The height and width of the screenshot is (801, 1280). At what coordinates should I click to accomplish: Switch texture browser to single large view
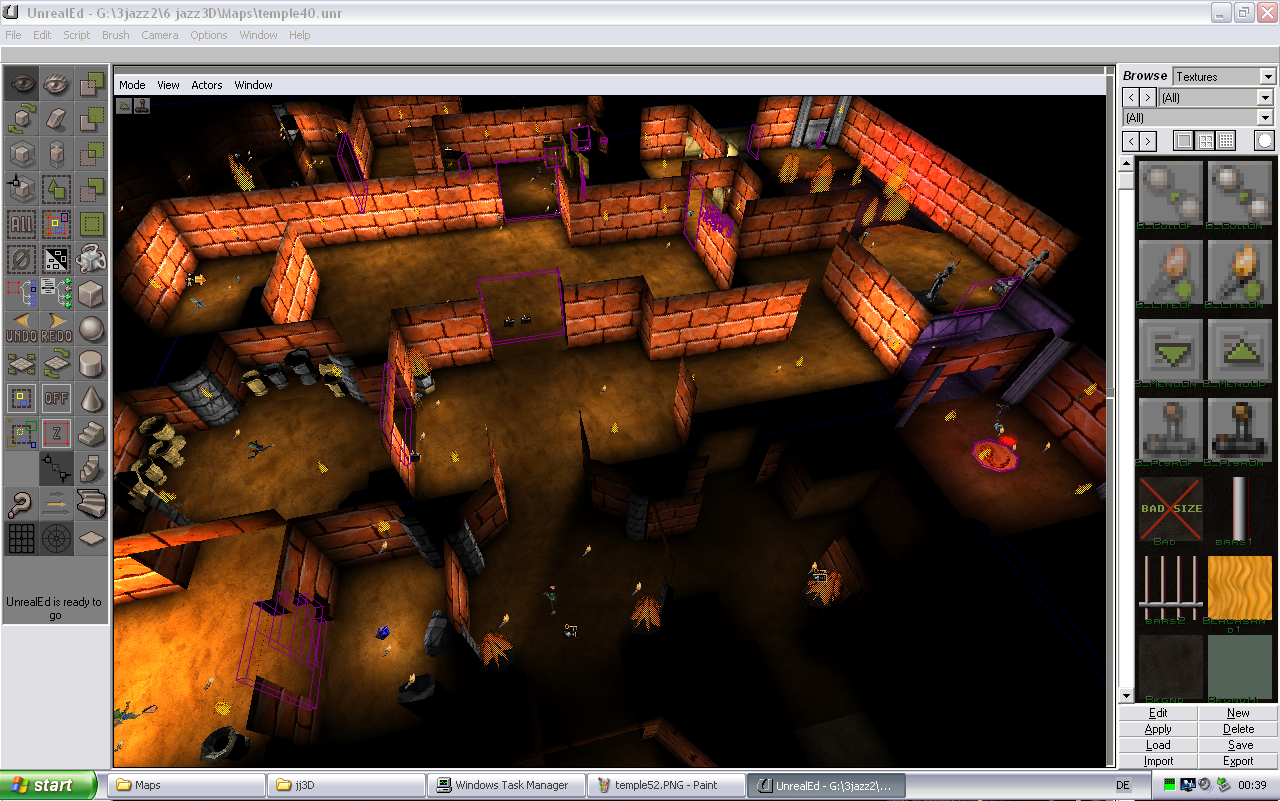pos(1184,141)
